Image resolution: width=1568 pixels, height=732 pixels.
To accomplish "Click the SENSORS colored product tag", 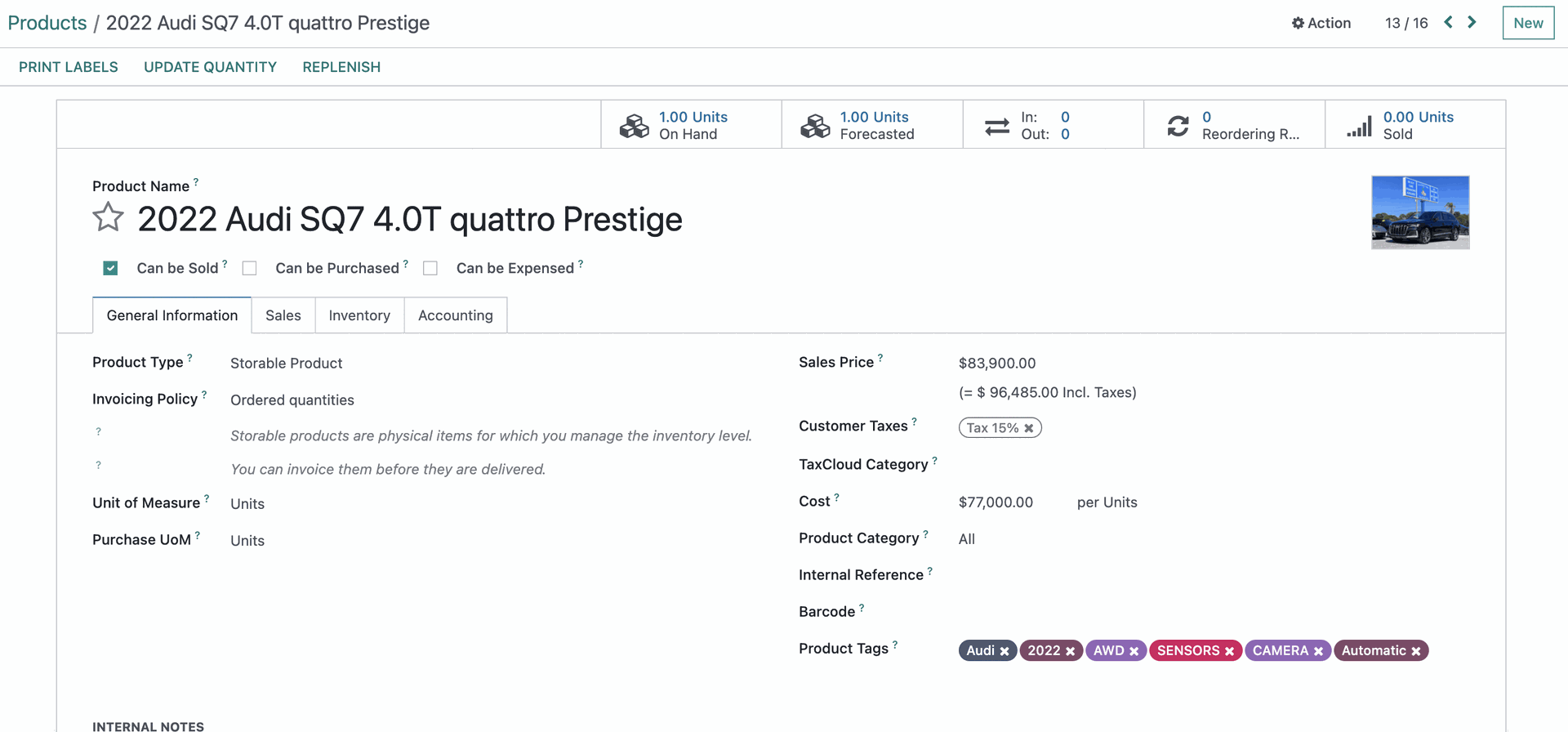I will [1188, 650].
